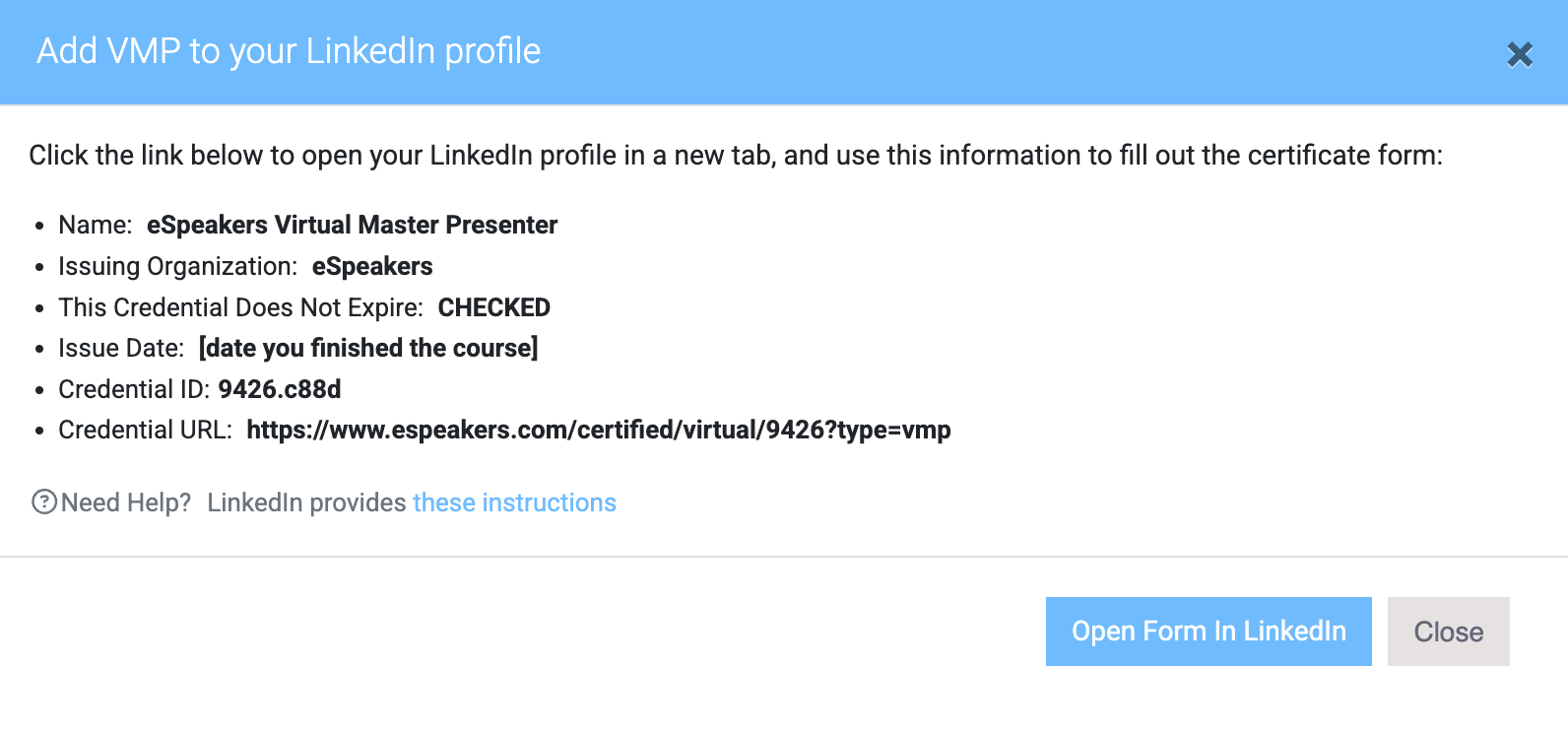Click the espeakers.com credential URL text
The image size is (1568, 735).
click(598, 431)
